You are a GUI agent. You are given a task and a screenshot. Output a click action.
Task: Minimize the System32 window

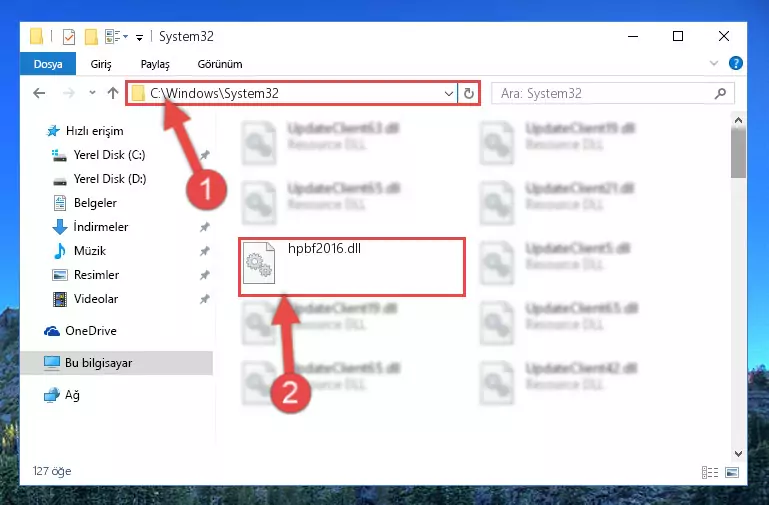click(633, 36)
